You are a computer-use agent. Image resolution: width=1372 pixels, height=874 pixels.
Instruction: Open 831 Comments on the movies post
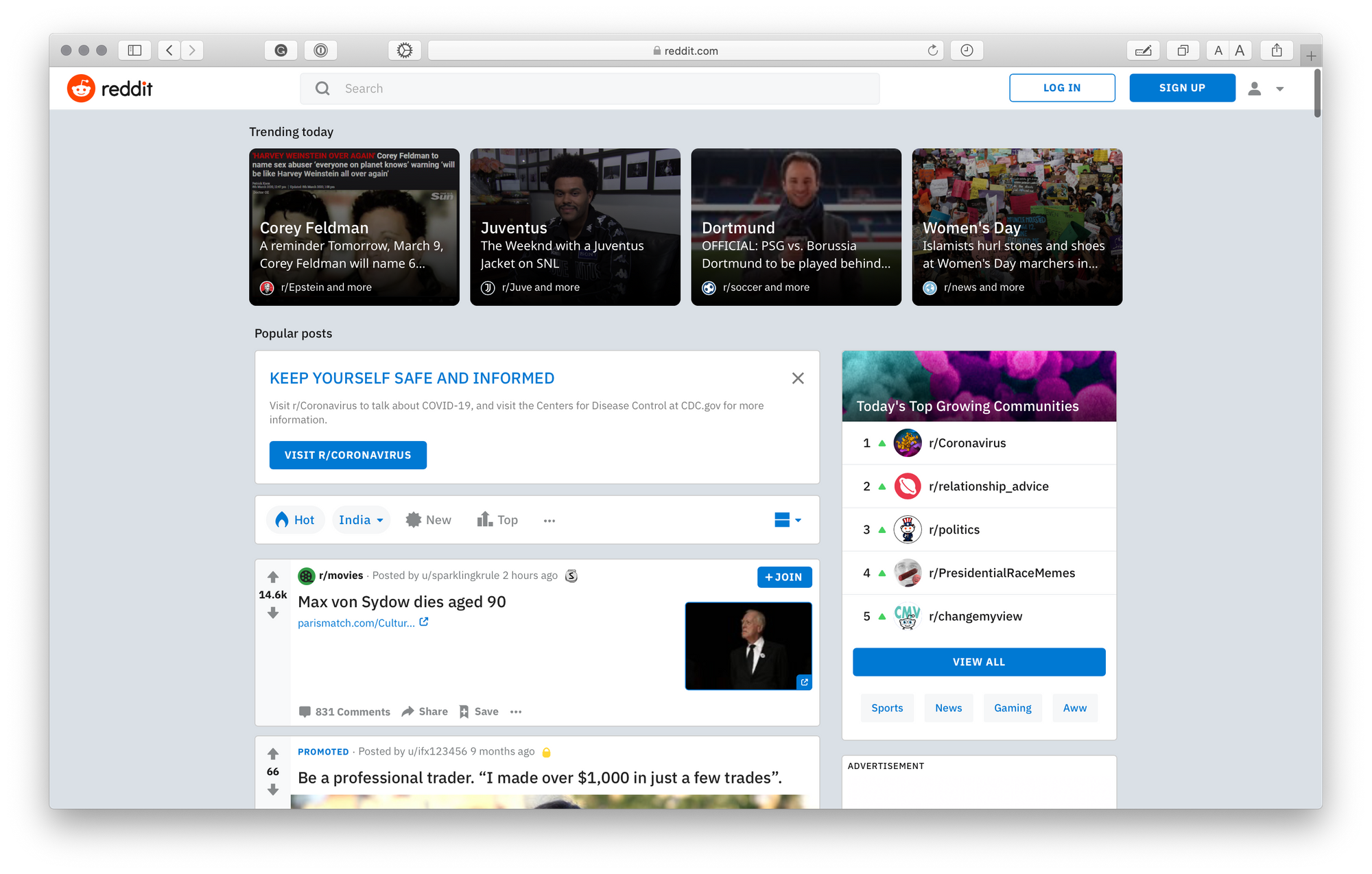(x=344, y=711)
